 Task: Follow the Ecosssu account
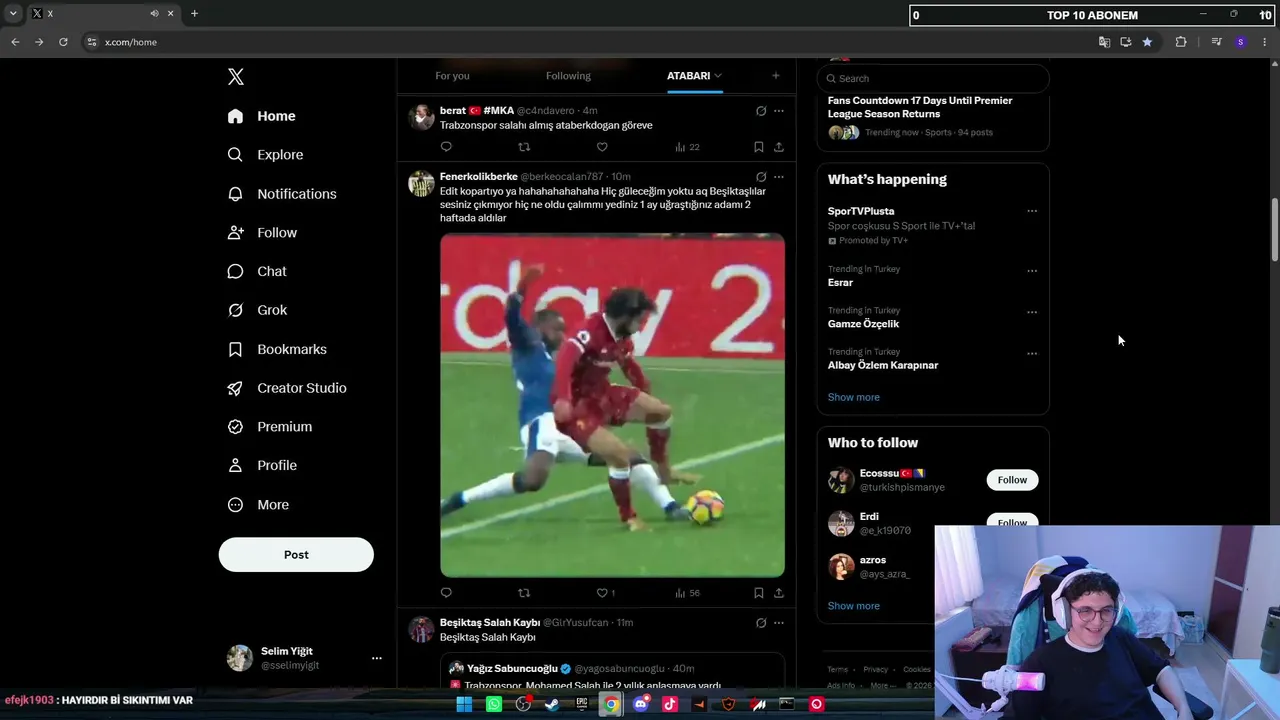(1012, 480)
